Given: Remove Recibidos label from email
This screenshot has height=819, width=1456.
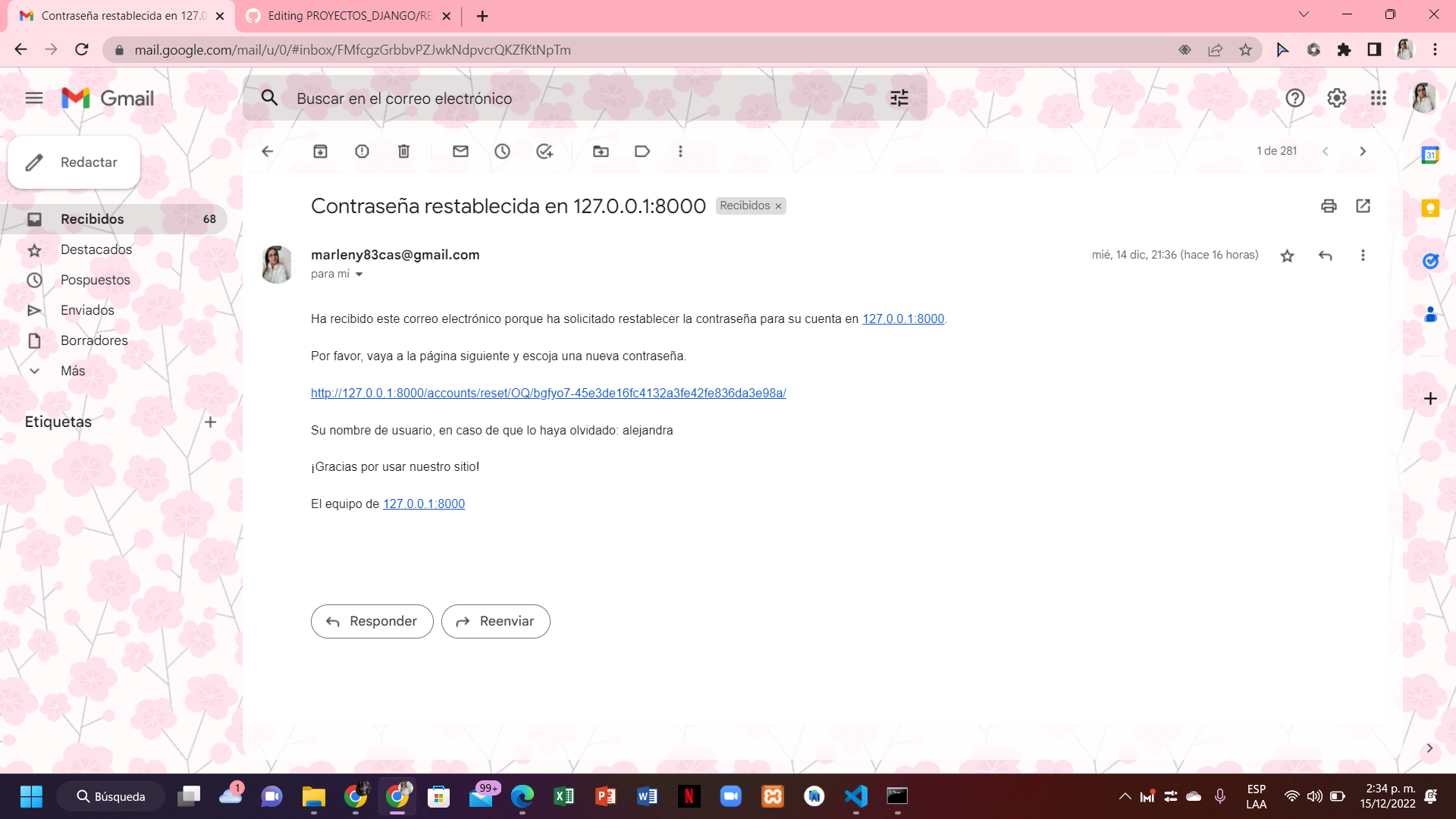Looking at the screenshot, I should coord(778,206).
